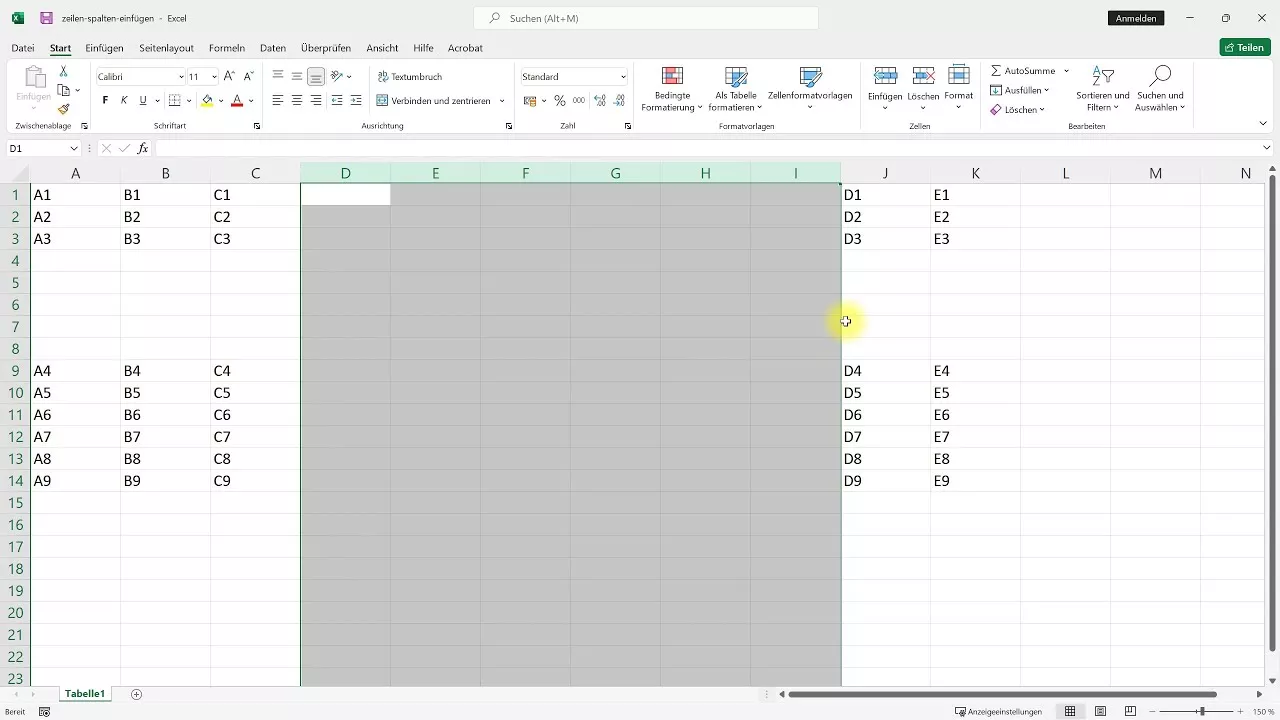The width and height of the screenshot is (1280, 720).
Task: Open the Standard number format dropdown
Action: (623, 77)
